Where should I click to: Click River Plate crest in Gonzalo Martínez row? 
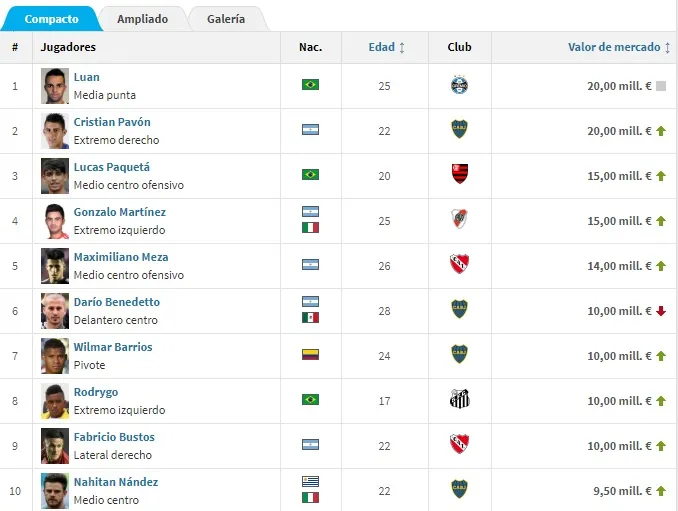coord(459,220)
